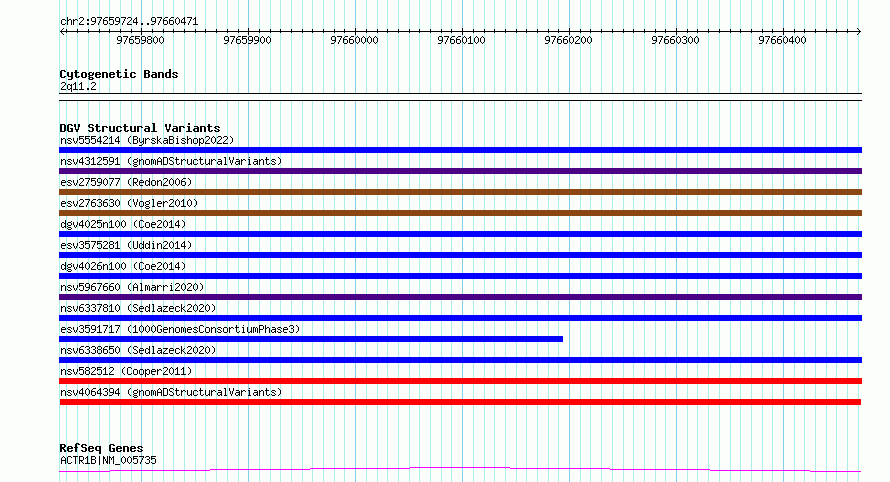The image size is (890, 482).
Task: Click ruler position 97660100
Action: coord(461,40)
